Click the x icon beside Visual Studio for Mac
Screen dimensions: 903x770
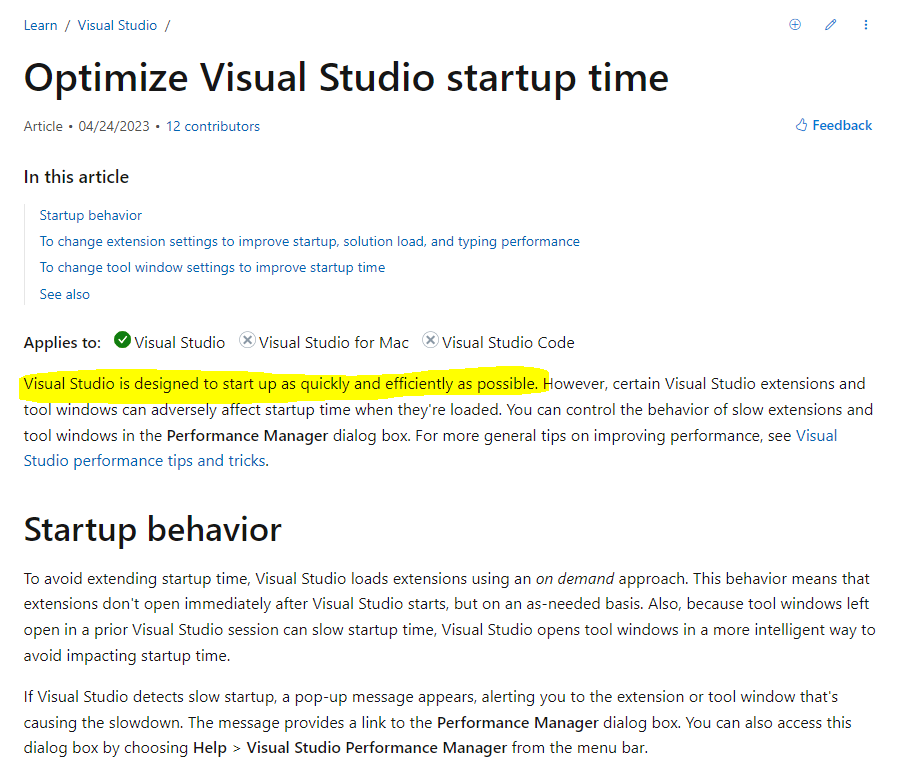(247, 340)
